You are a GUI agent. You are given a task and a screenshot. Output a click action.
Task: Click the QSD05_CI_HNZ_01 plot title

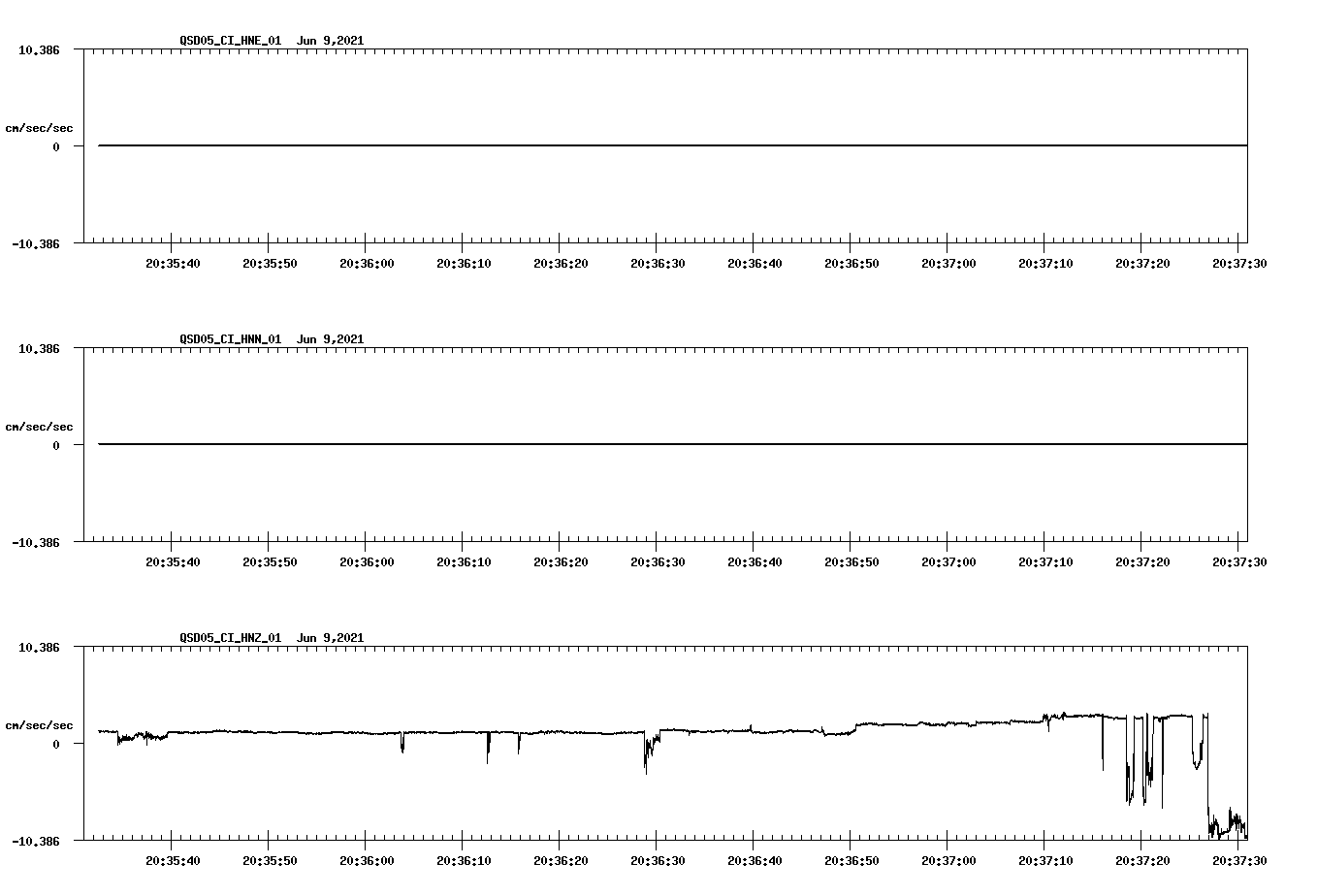click(x=272, y=638)
